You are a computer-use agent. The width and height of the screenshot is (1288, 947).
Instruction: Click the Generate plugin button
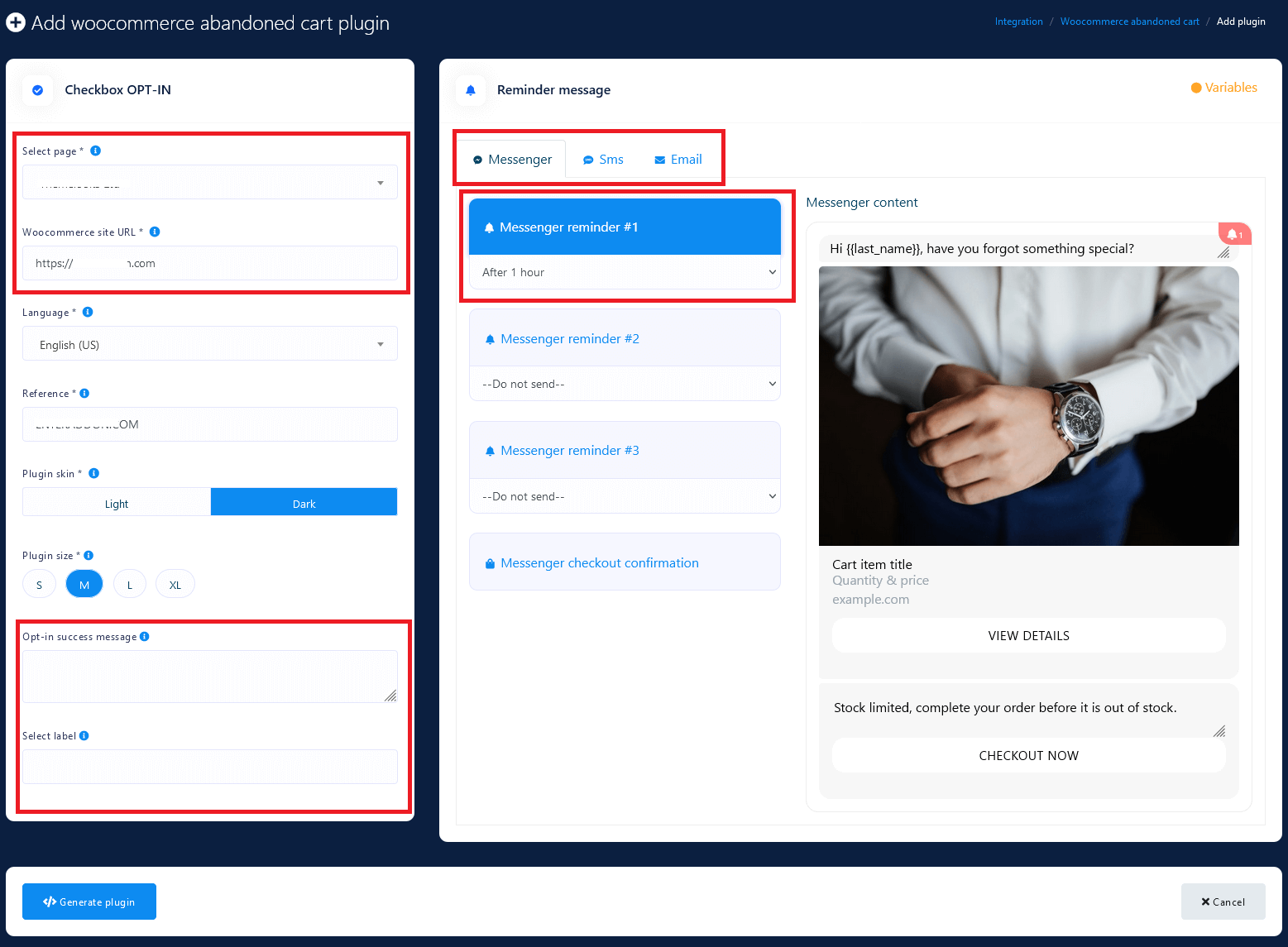click(x=89, y=902)
